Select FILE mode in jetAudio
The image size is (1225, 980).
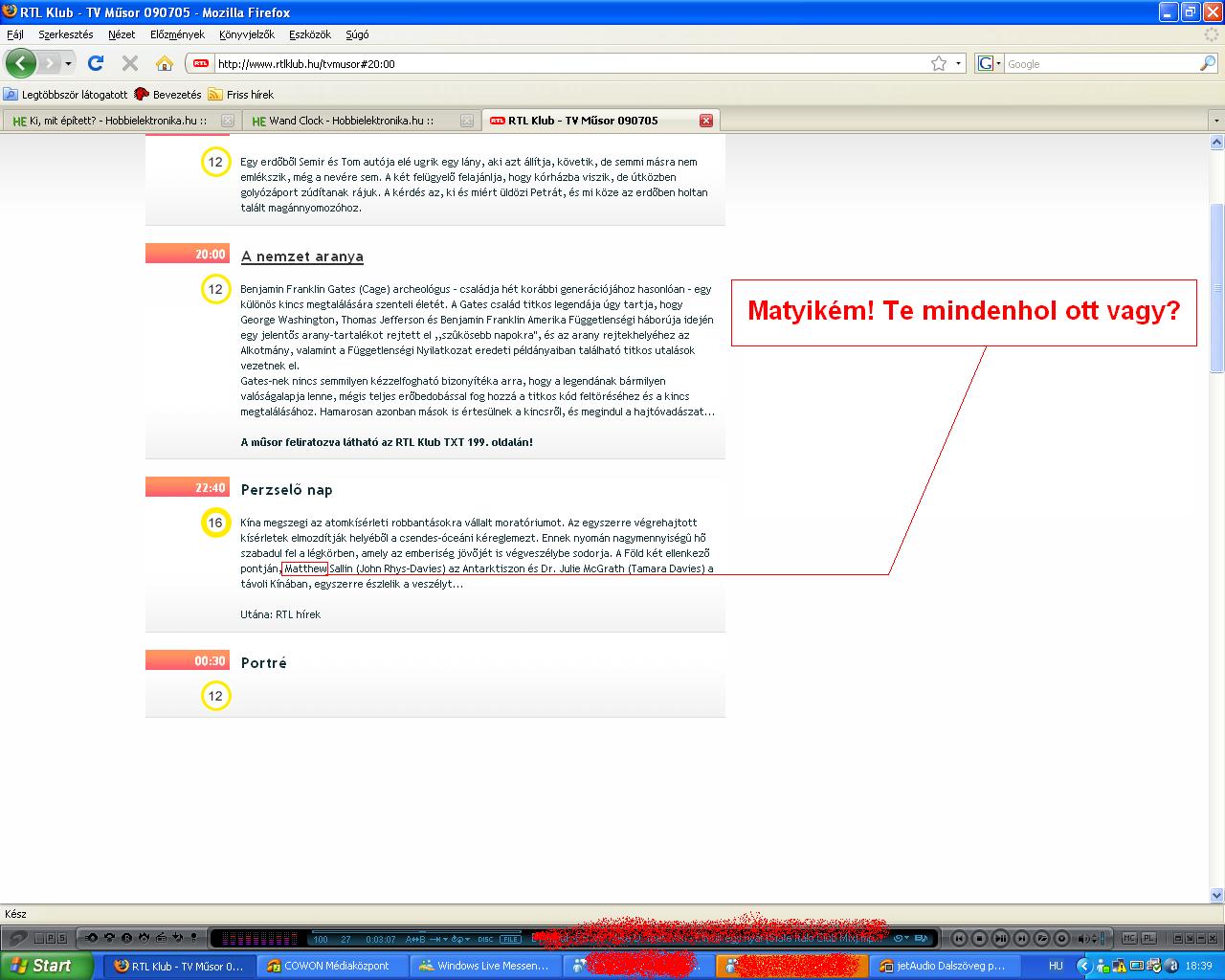click(511, 939)
